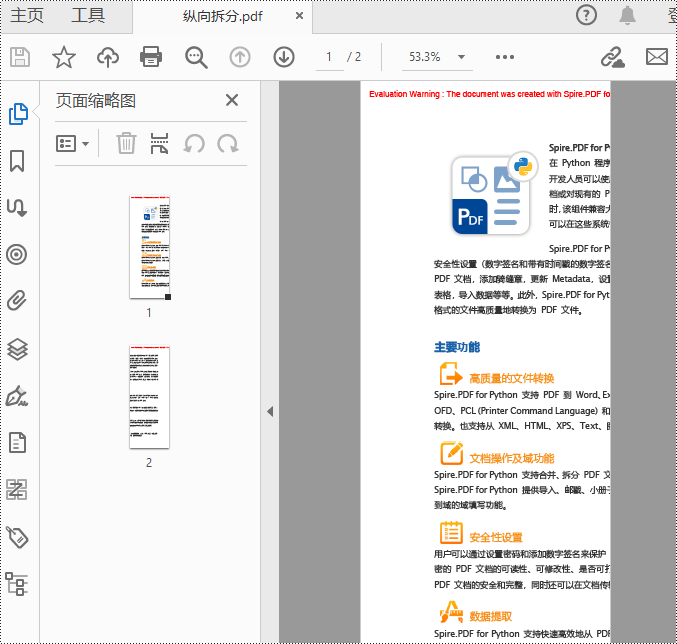Select the page thumbnails sidebar icon
Image resolution: width=677 pixels, height=644 pixels.
[19, 114]
